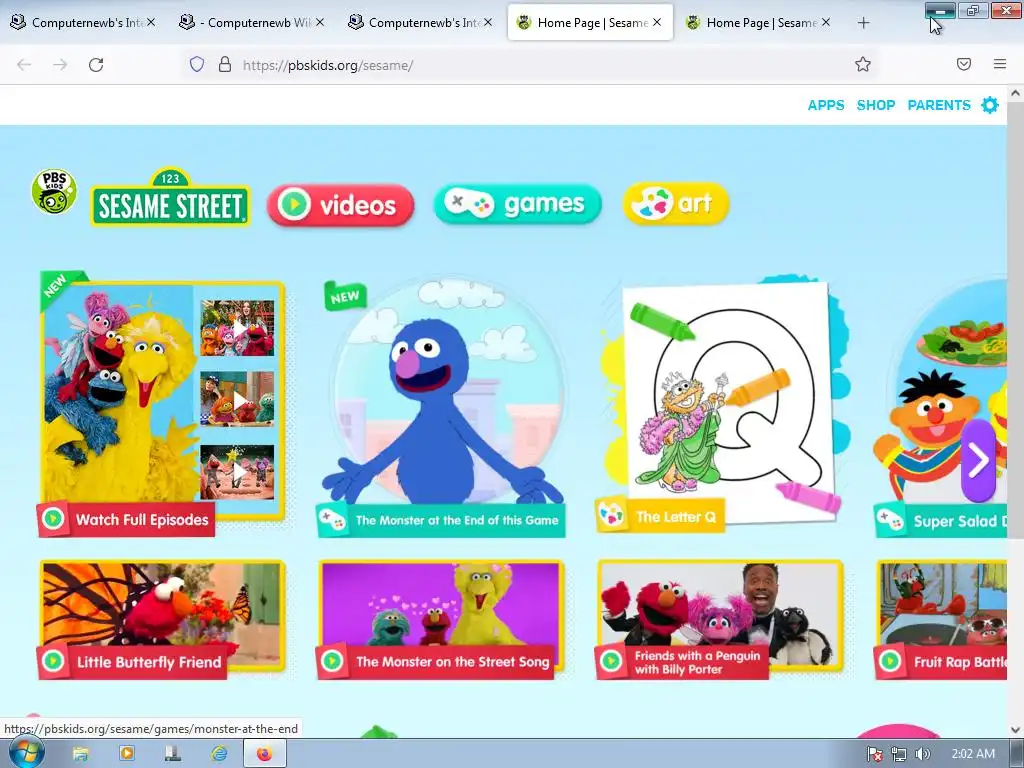
Task: Switch to the Computernewb Wiki tab
Action: pyautogui.click(x=252, y=22)
